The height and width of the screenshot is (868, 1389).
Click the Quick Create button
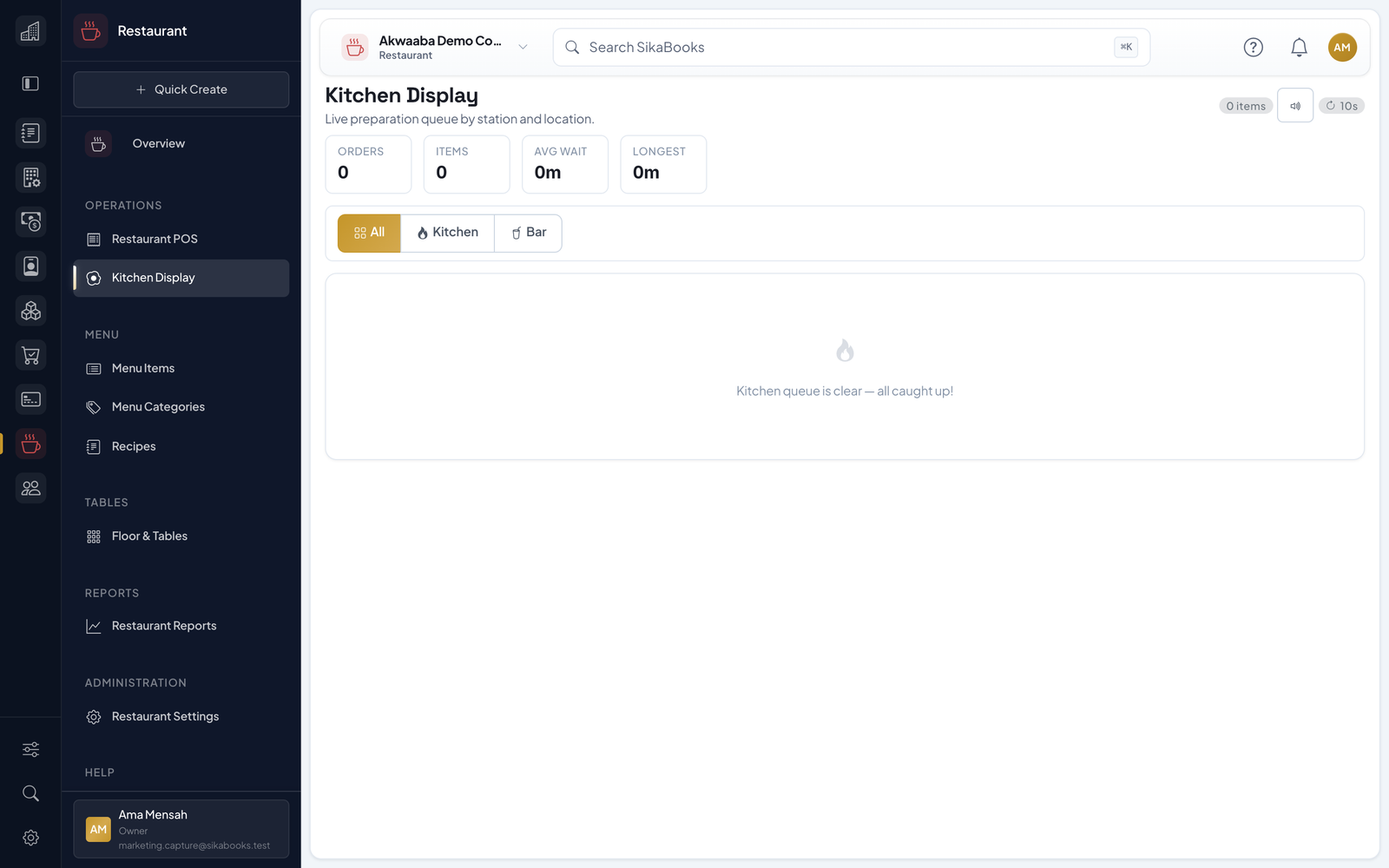[x=181, y=89]
